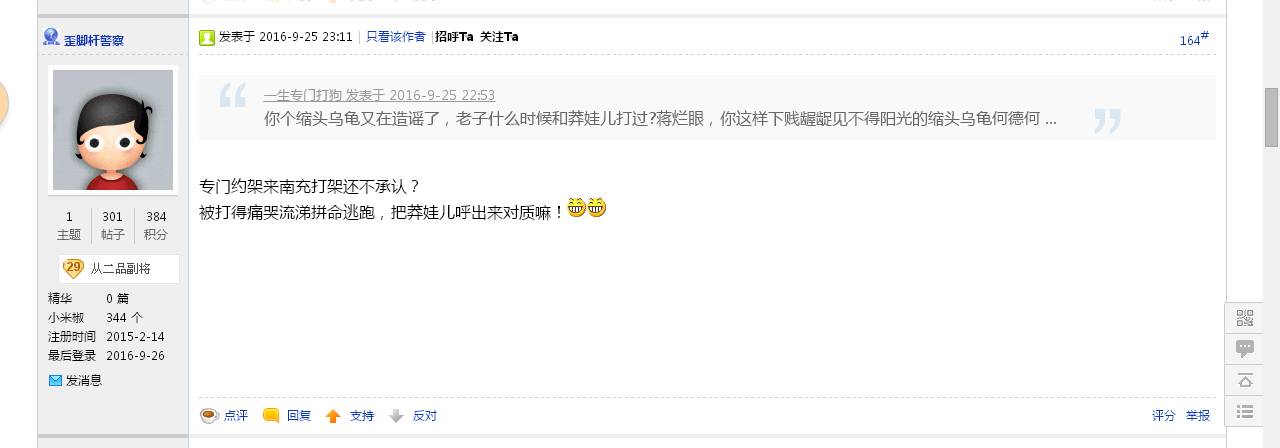Click 关注Ta follow link
Image resolution: width=1280 pixels, height=448 pixels.
pos(499,37)
